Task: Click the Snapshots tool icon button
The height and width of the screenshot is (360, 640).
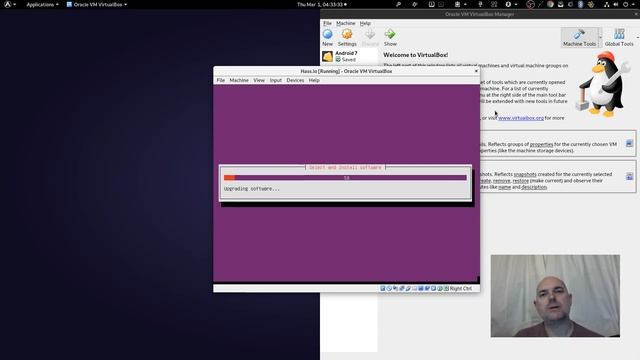Action: pos(629,176)
